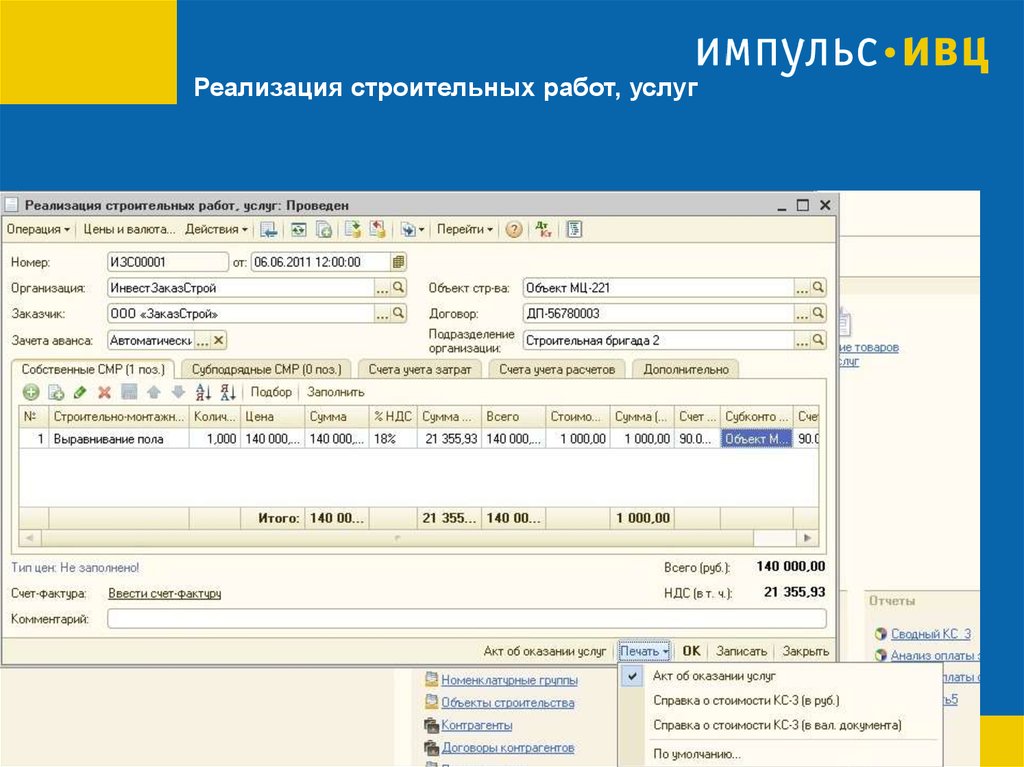1024x767 pixels.
Task: Open Подразделение организации magnifier icon
Action: click(818, 340)
